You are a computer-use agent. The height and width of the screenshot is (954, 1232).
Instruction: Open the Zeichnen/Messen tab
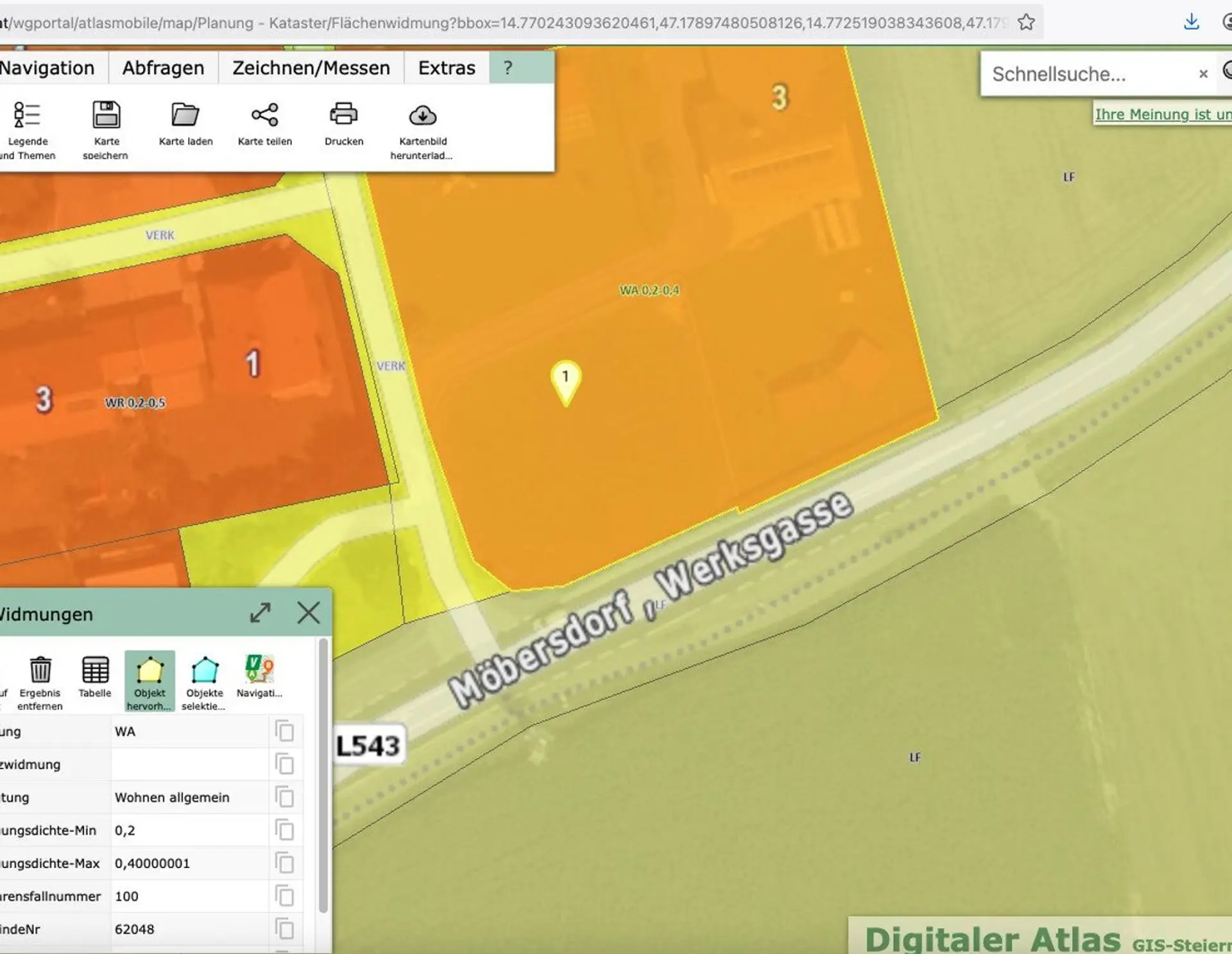311,67
